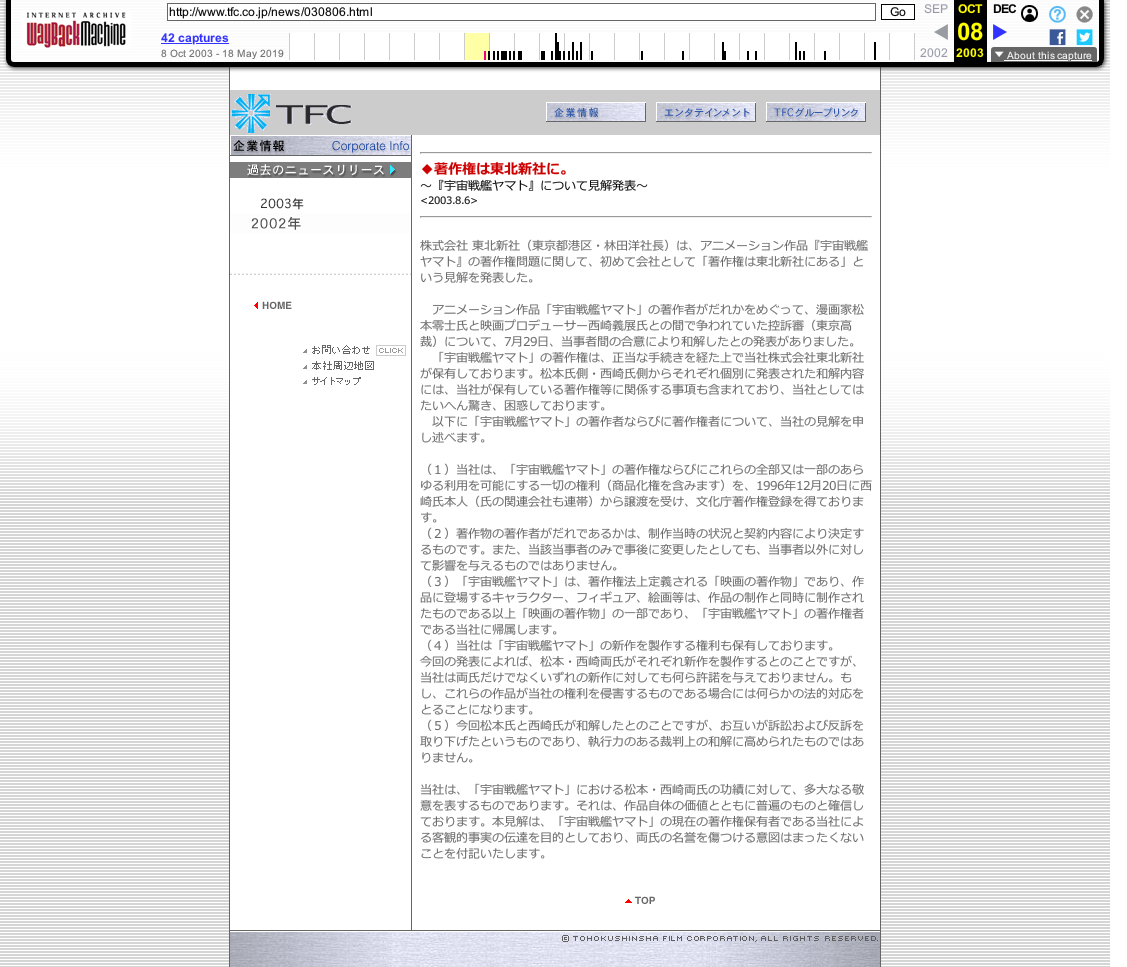Go to HOME link
Viewport: 1127px width, 967px height.
[x=277, y=306]
